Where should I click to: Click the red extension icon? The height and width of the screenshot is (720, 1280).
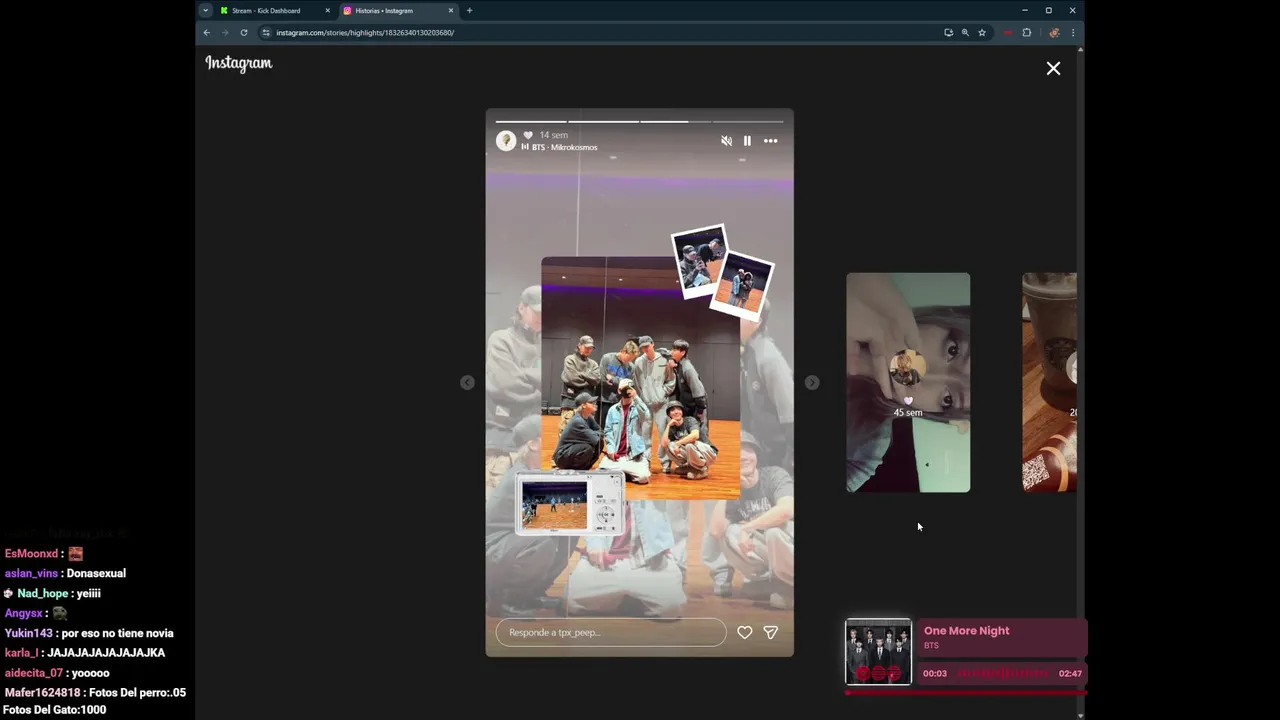pos(1008,33)
